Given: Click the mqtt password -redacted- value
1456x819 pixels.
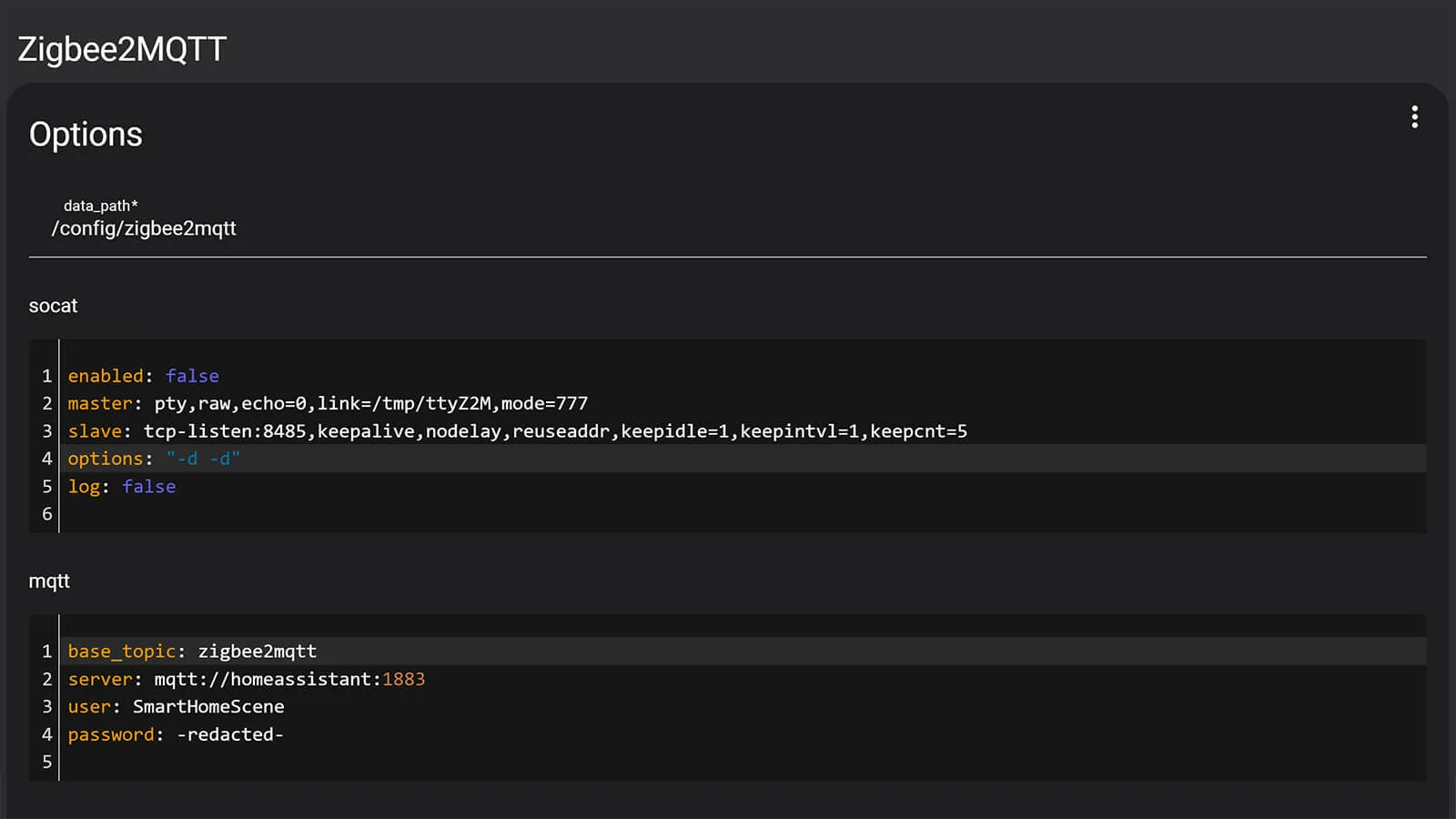Looking at the screenshot, I should (230, 734).
